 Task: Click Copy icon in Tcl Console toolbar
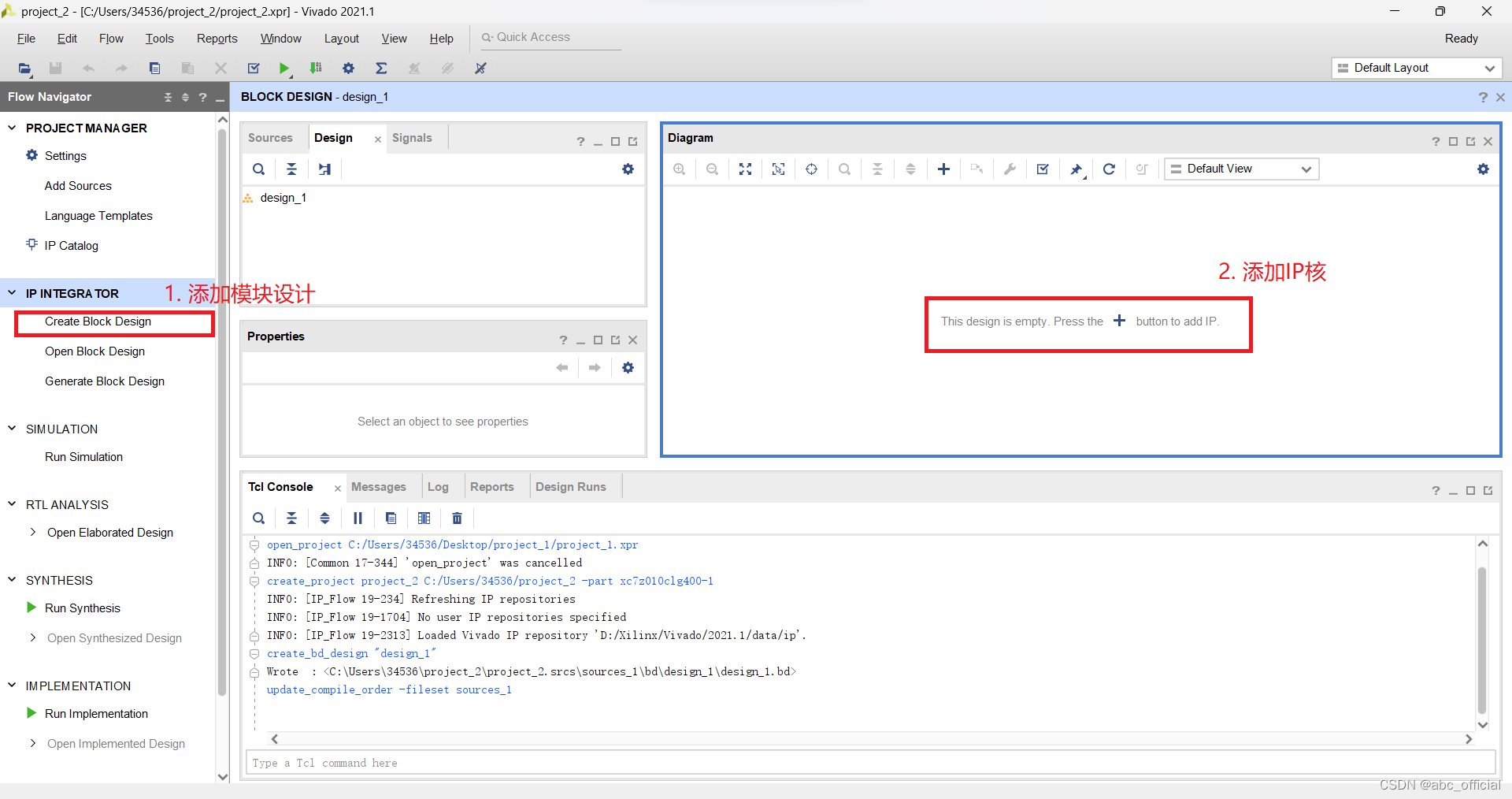(x=391, y=518)
